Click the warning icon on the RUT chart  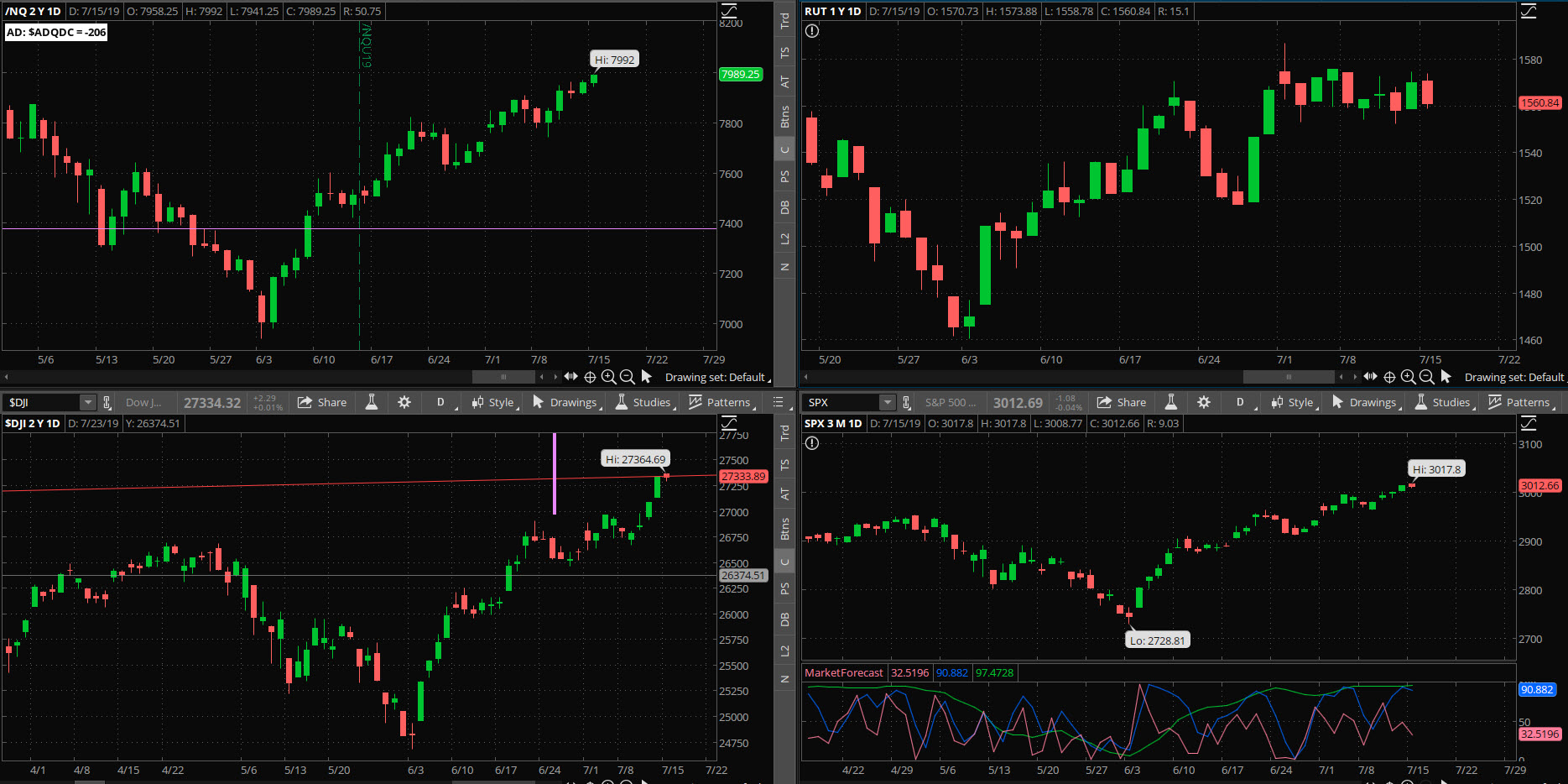pyautogui.click(x=812, y=31)
